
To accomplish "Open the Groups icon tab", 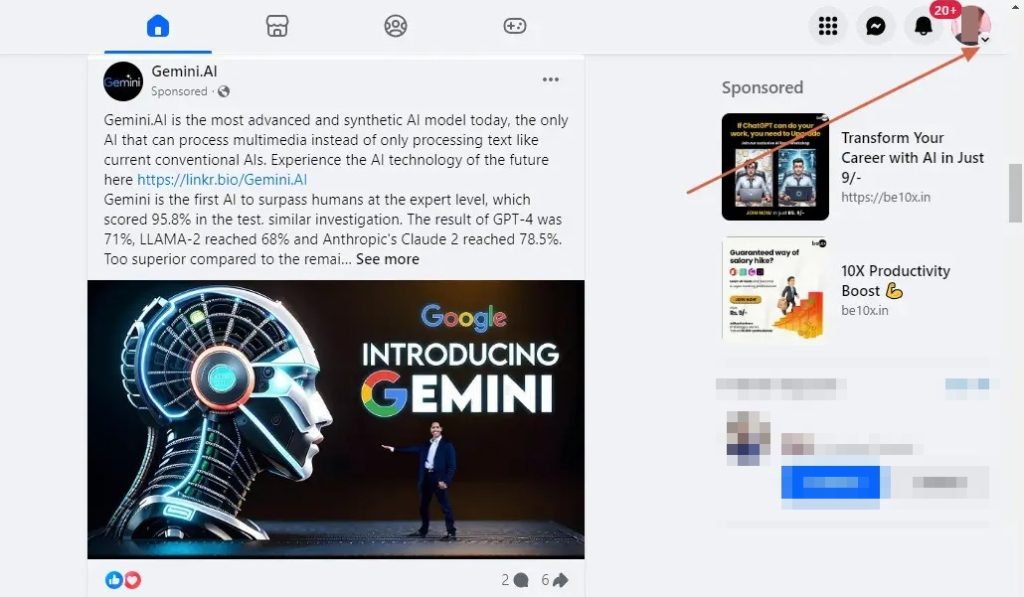I will [x=396, y=26].
